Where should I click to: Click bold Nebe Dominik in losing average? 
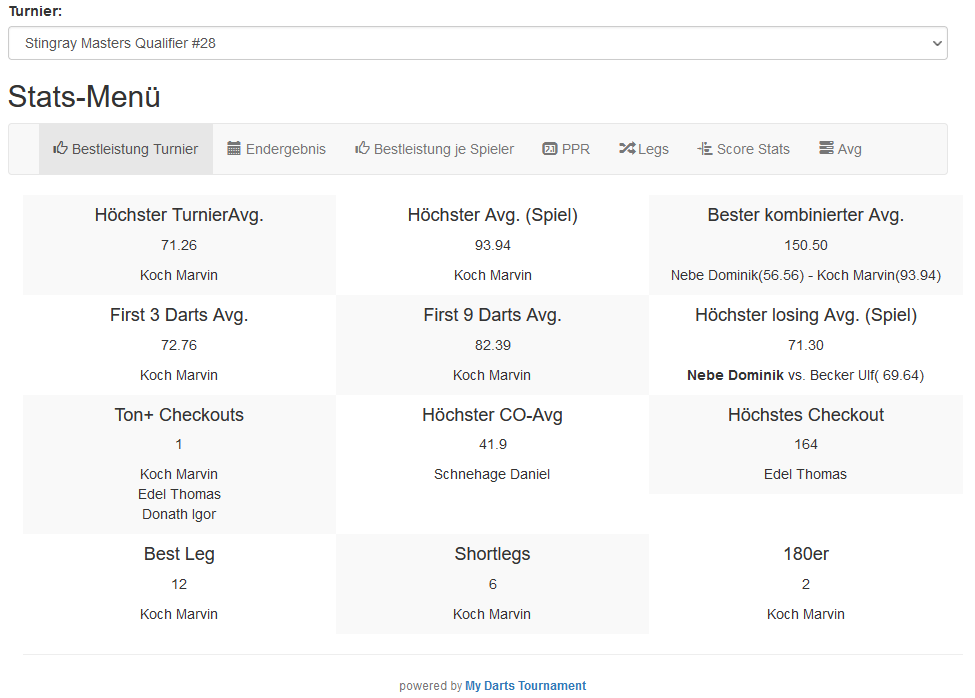click(x=735, y=375)
